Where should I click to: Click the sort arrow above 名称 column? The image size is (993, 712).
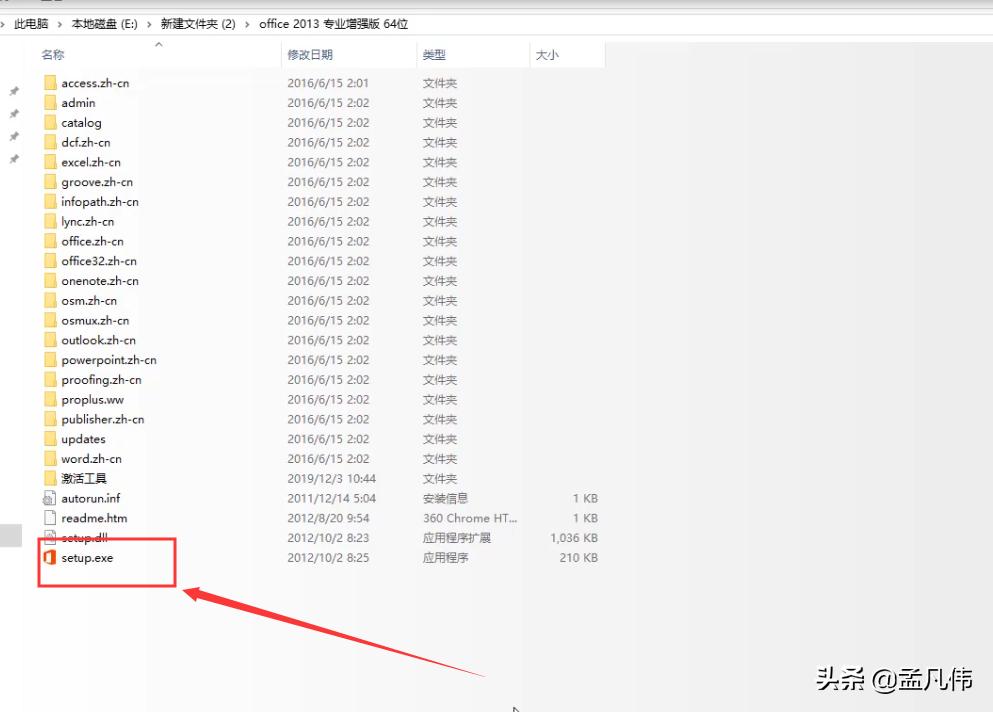coord(159,44)
